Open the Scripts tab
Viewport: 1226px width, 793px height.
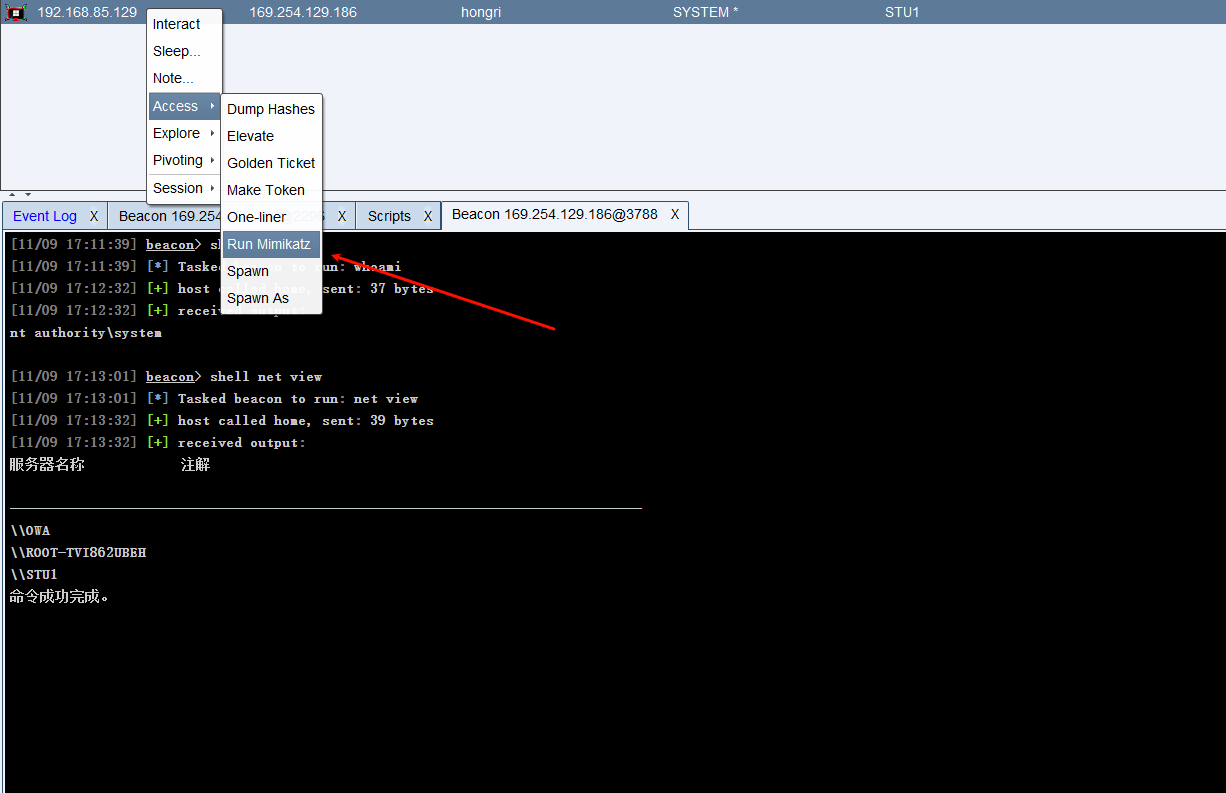click(389, 216)
